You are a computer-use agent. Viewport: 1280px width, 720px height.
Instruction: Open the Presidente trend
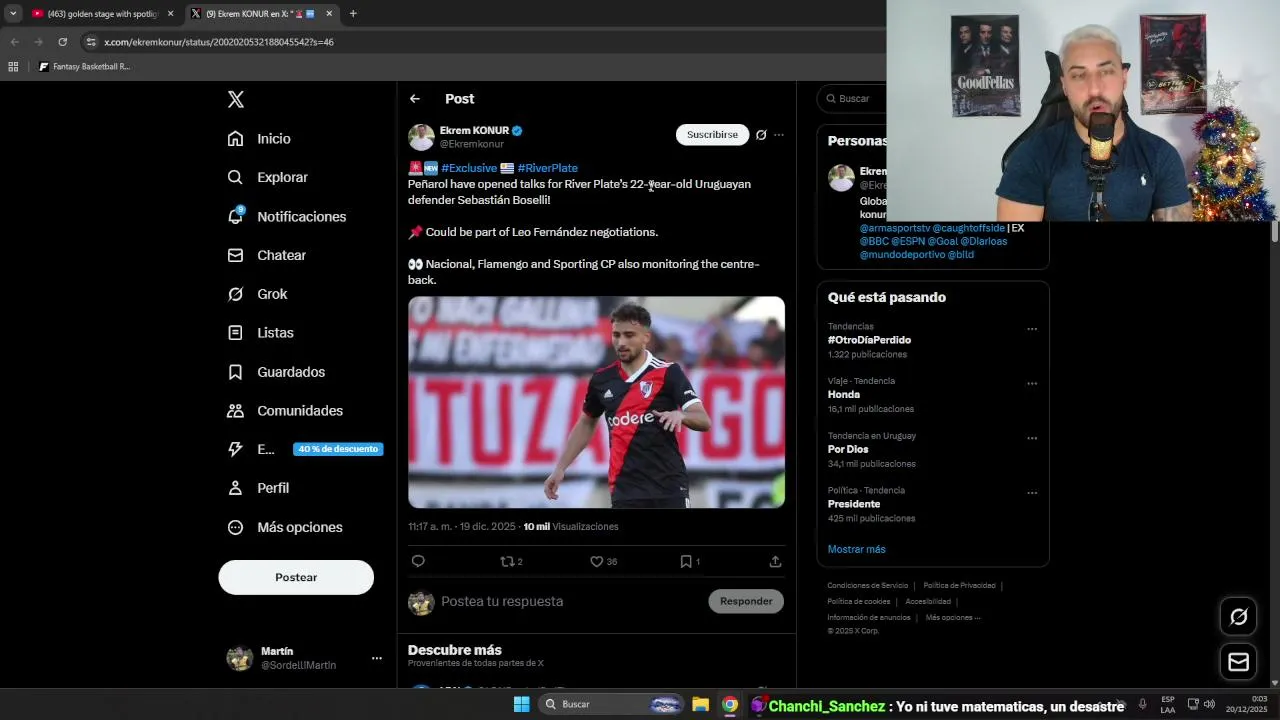pos(854,504)
